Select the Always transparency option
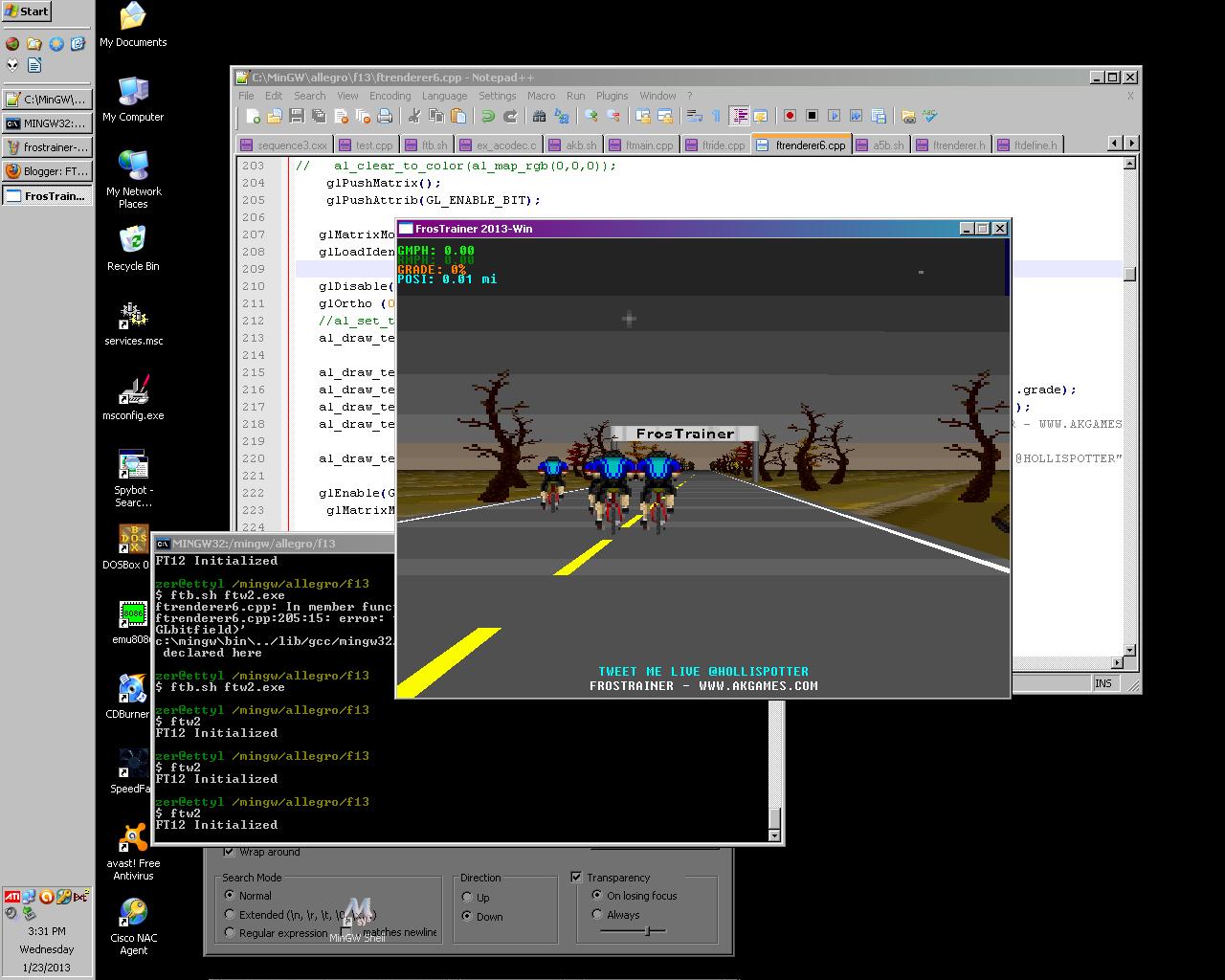 [x=597, y=914]
